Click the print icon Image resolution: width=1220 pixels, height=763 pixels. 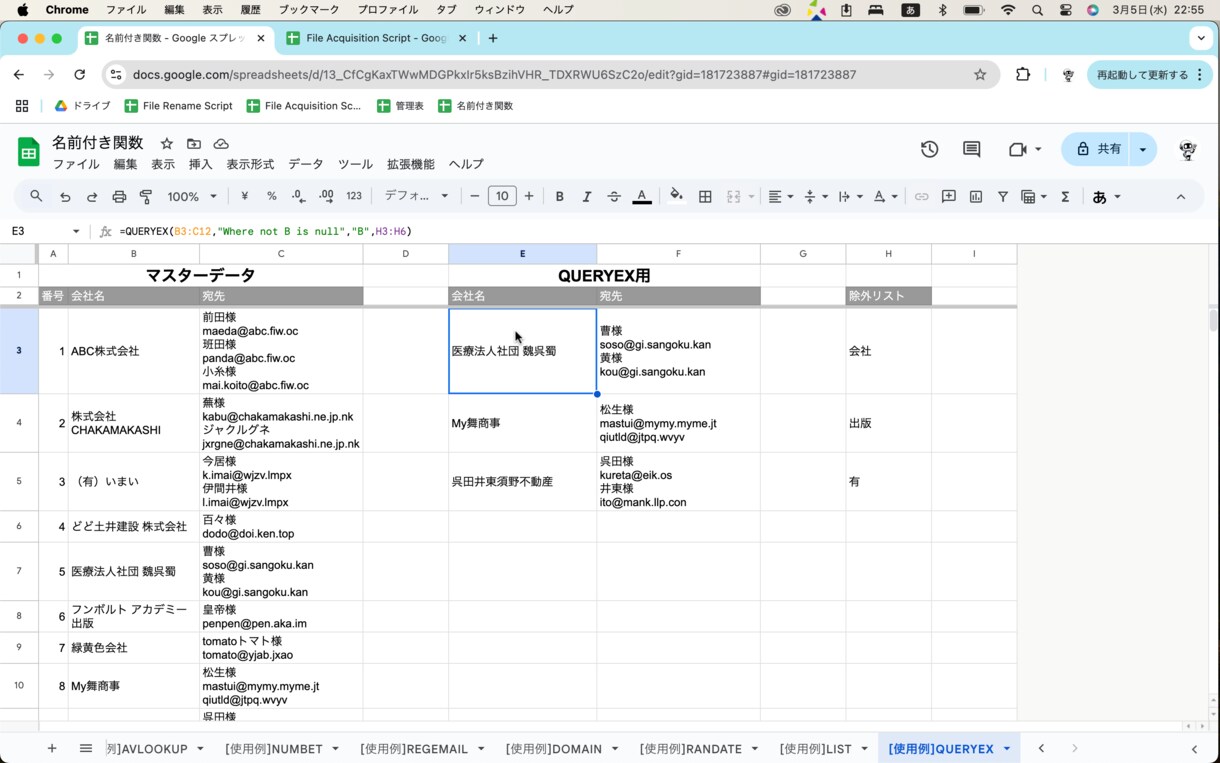119,197
